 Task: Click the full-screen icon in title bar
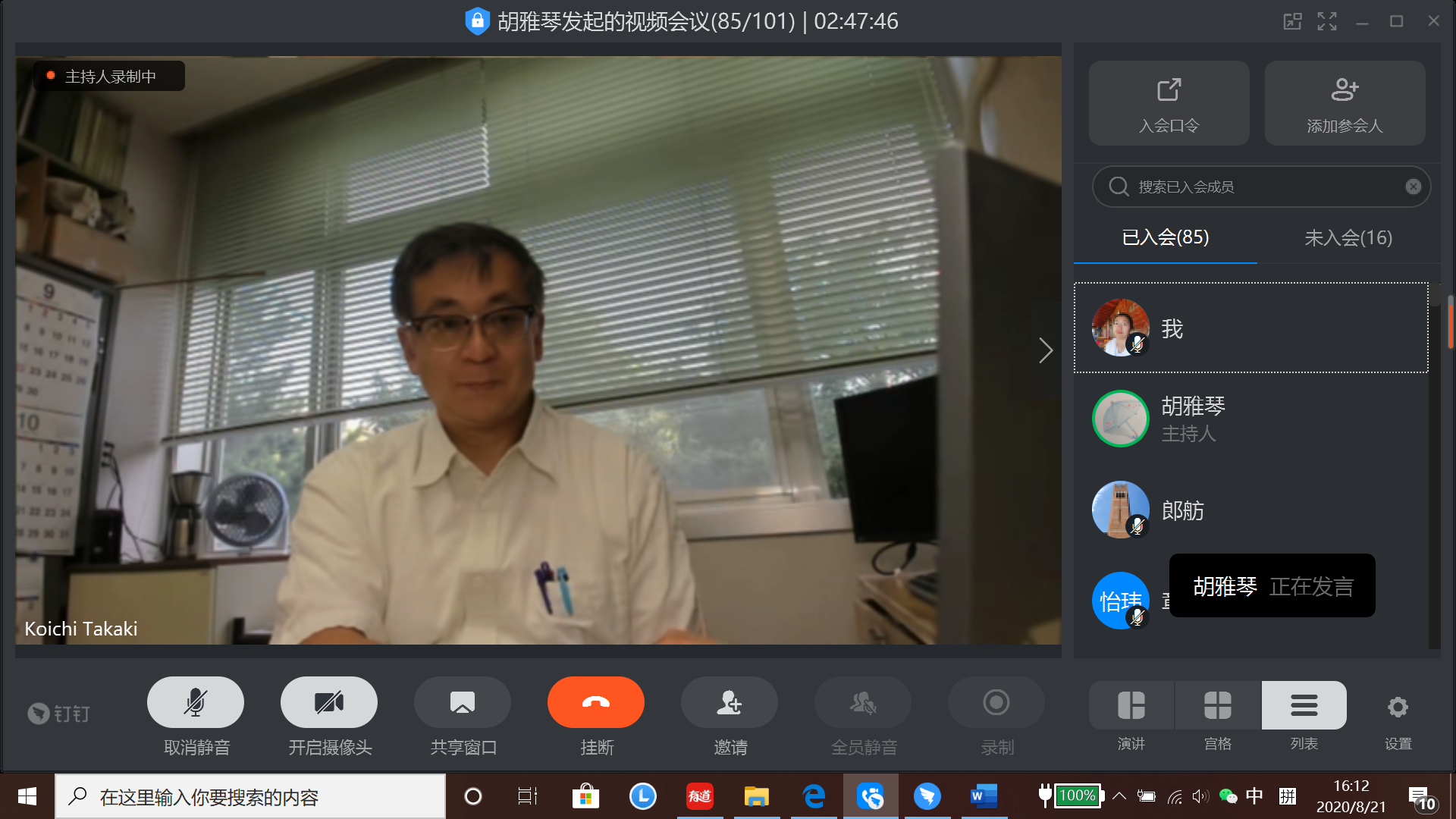[x=1326, y=21]
